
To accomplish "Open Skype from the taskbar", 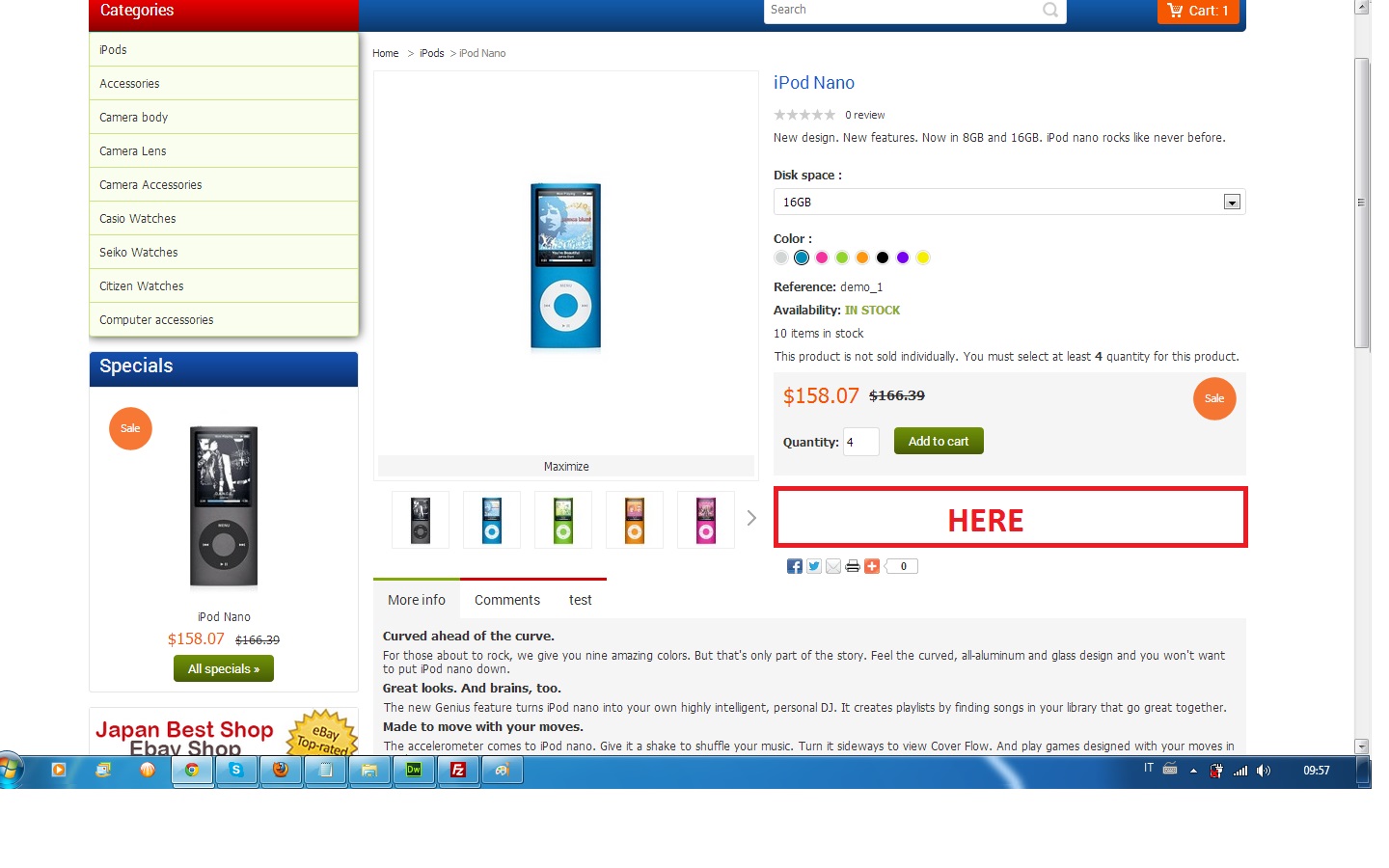I will [236, 770].
